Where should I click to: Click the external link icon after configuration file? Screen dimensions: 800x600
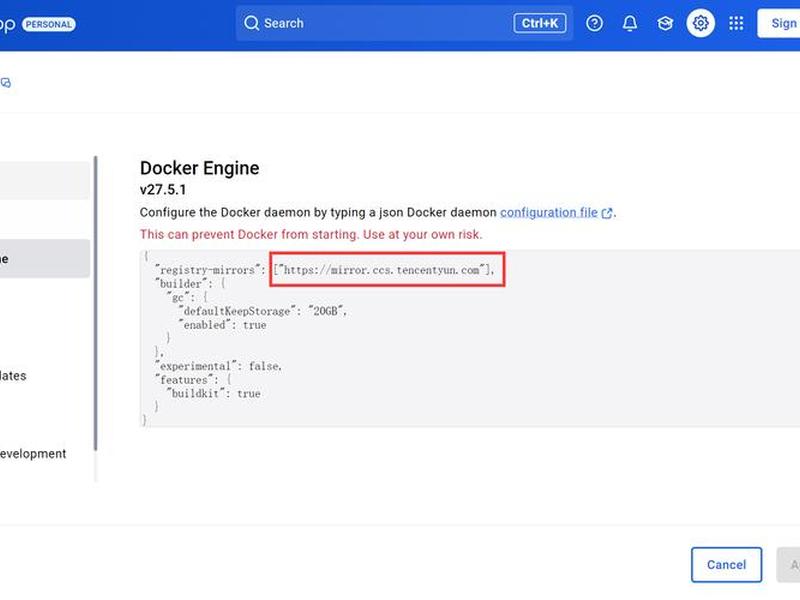607,213
